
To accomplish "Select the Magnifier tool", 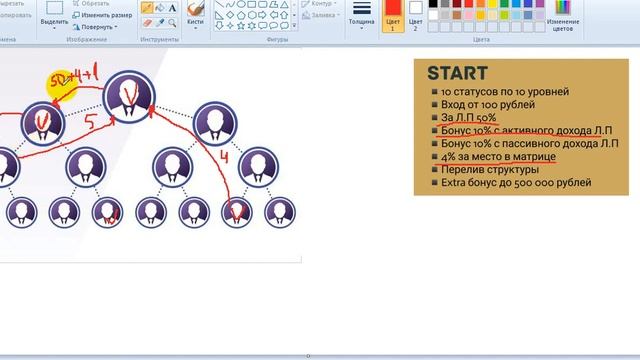I will coord(172,22).
